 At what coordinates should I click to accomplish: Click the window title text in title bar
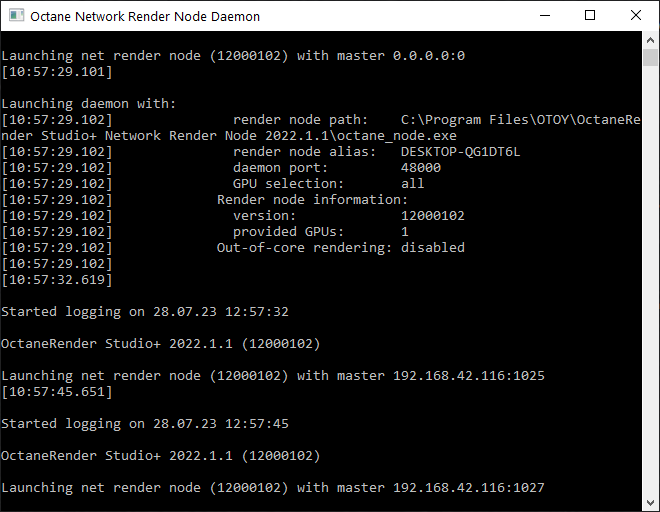point(145,17)
